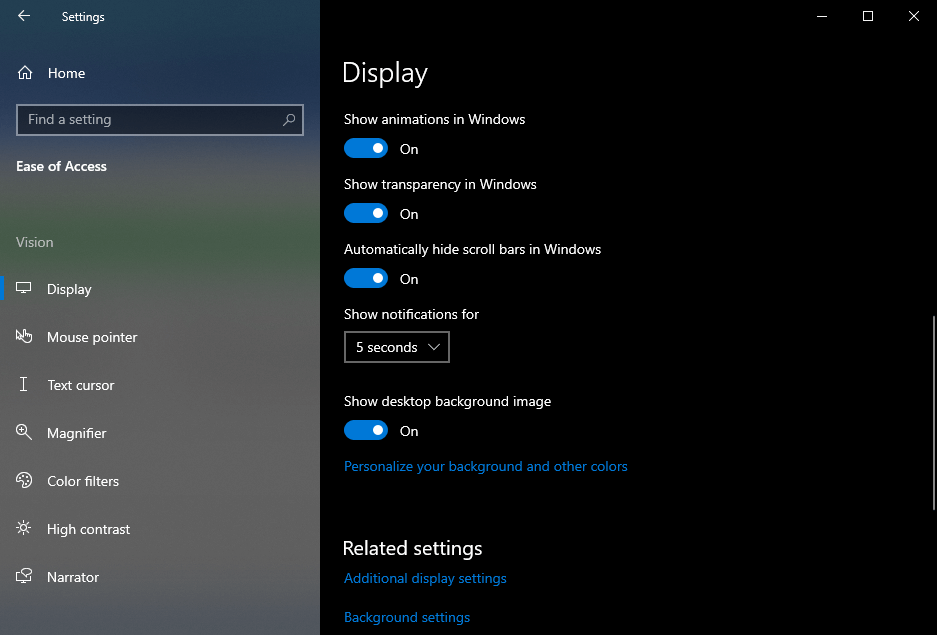The image size is (937, 635).
Task: Click the Related settings heading
Action: [x=412, y=548]
